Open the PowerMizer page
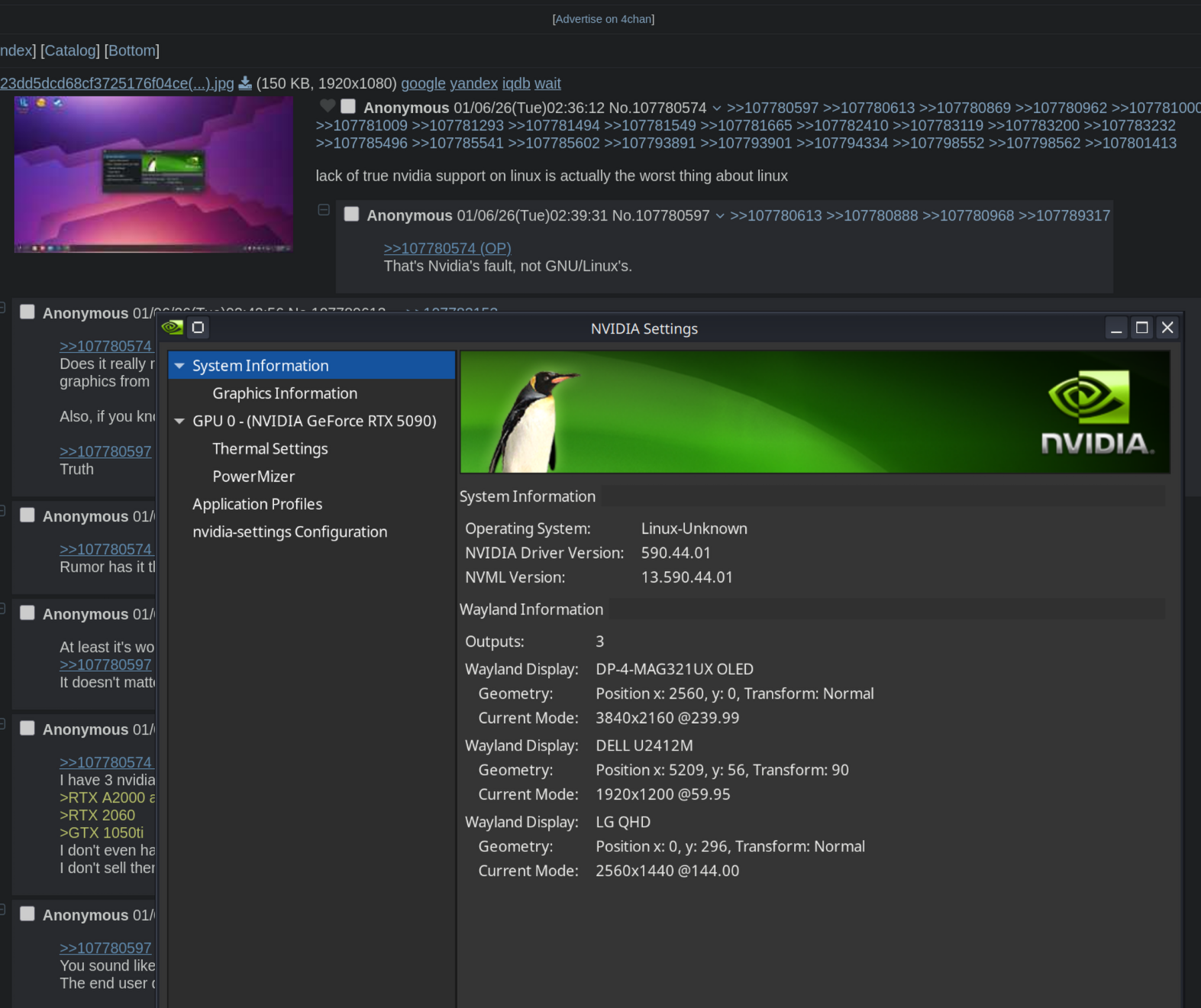 [253, 477]
